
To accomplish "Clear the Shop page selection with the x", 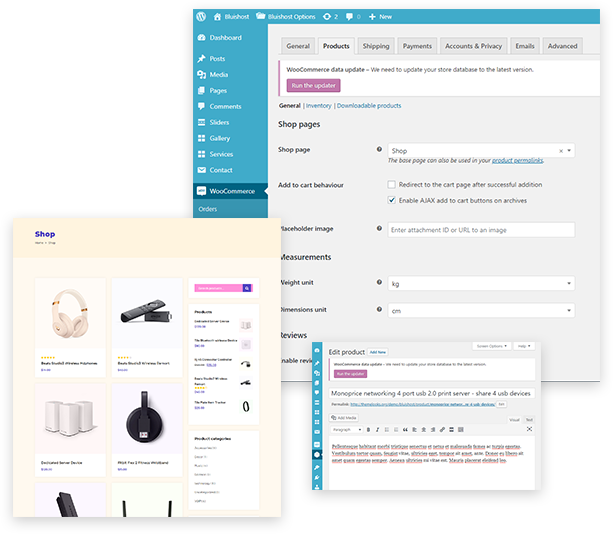I will (x=561, y=151).
